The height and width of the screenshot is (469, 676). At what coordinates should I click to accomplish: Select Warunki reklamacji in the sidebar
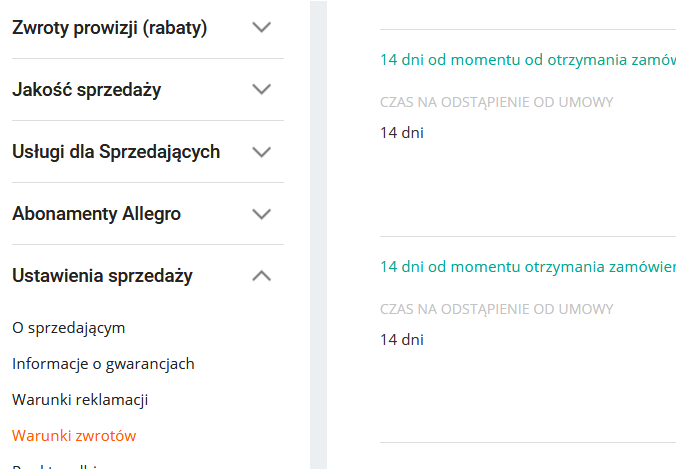pos(80,399)
